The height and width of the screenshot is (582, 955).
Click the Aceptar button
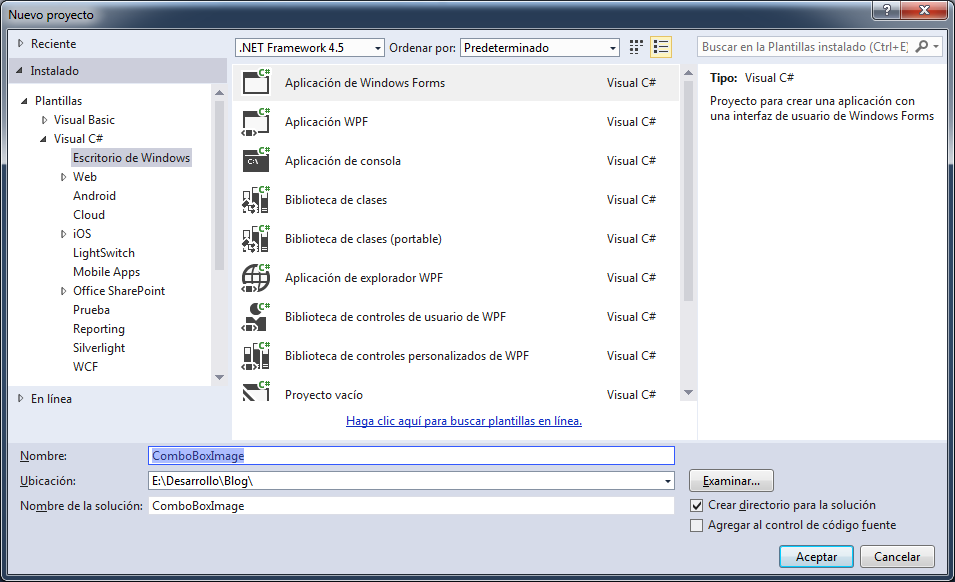pos(816,556)
